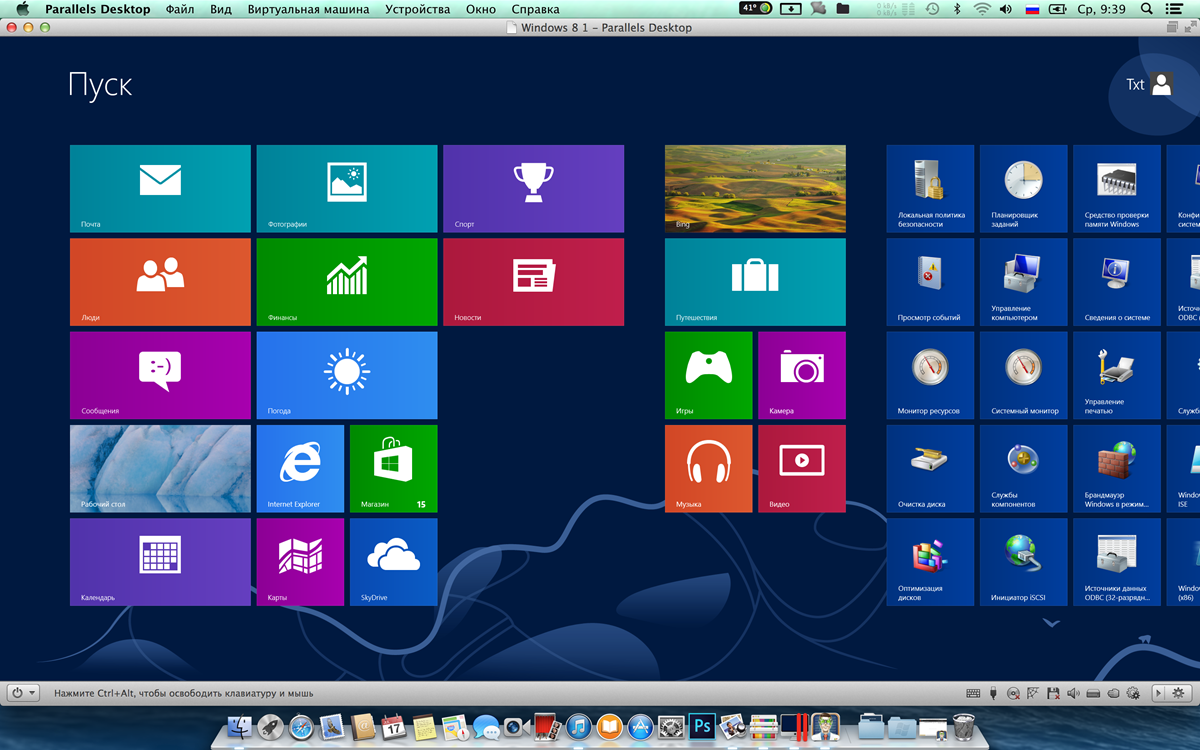Image resolution: width=1200 pixels, height=750 pixels.
Task: Open virtual machine configuration gear icon
Action: pos(1177,693)
